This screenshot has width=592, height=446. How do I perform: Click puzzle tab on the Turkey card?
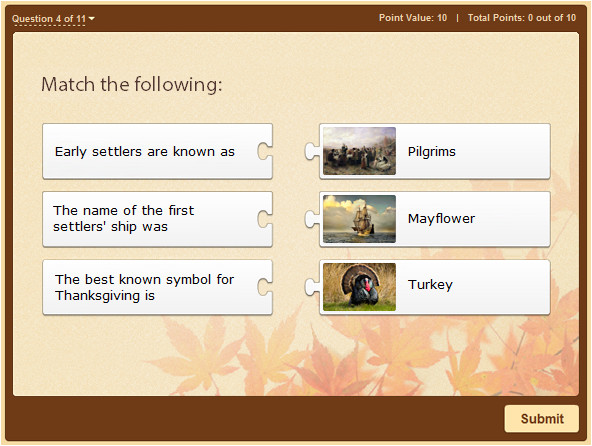tap(312, 287)
